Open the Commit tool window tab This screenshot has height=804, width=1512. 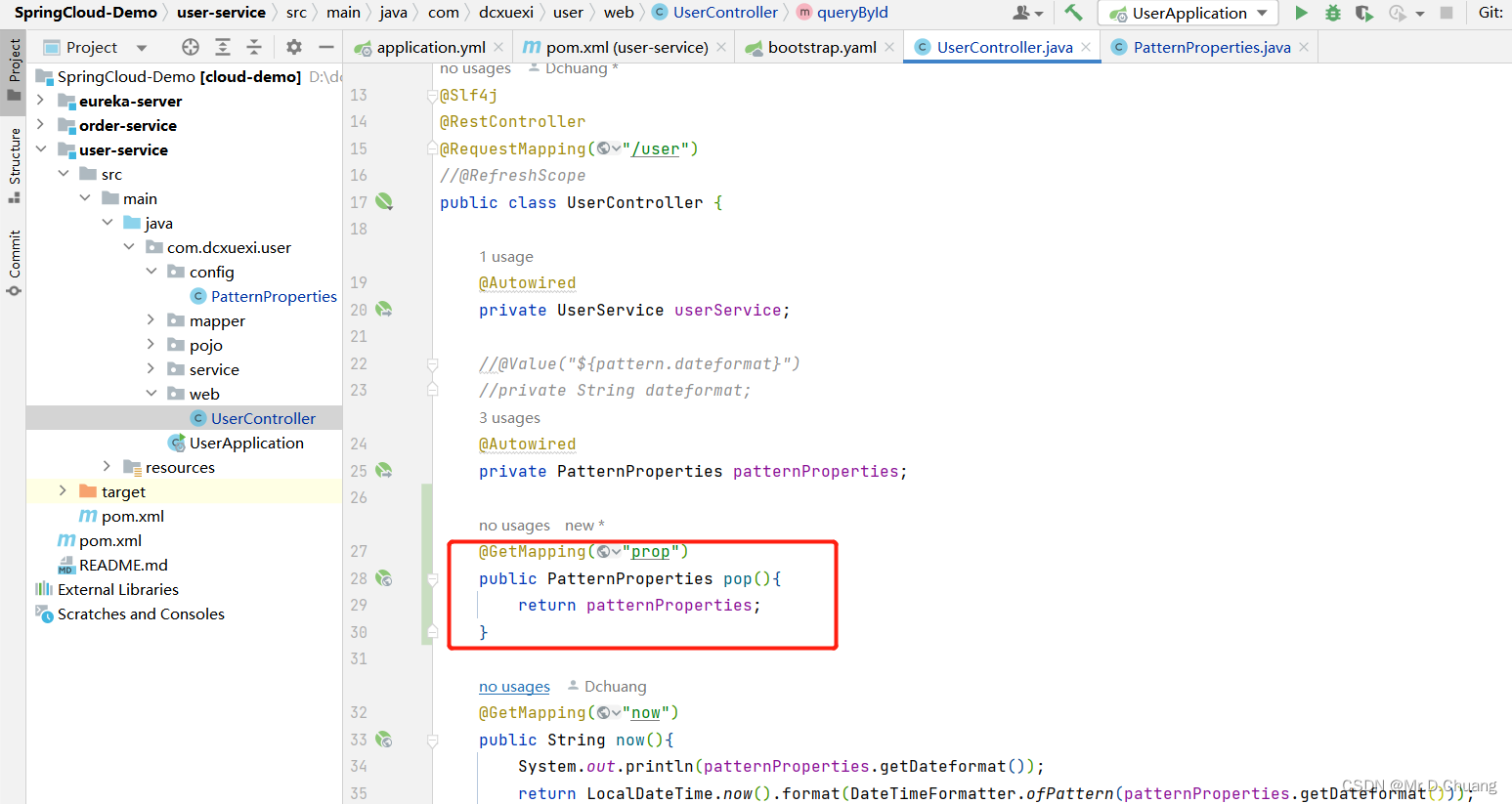14,262
